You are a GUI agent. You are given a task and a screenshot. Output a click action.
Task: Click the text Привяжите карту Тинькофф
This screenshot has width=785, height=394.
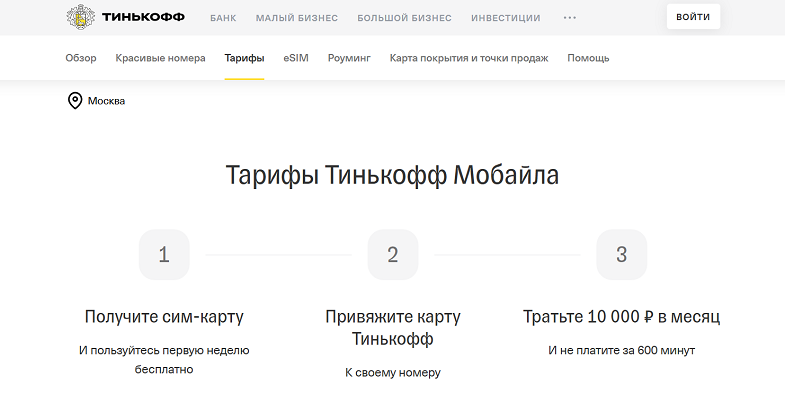392,328
